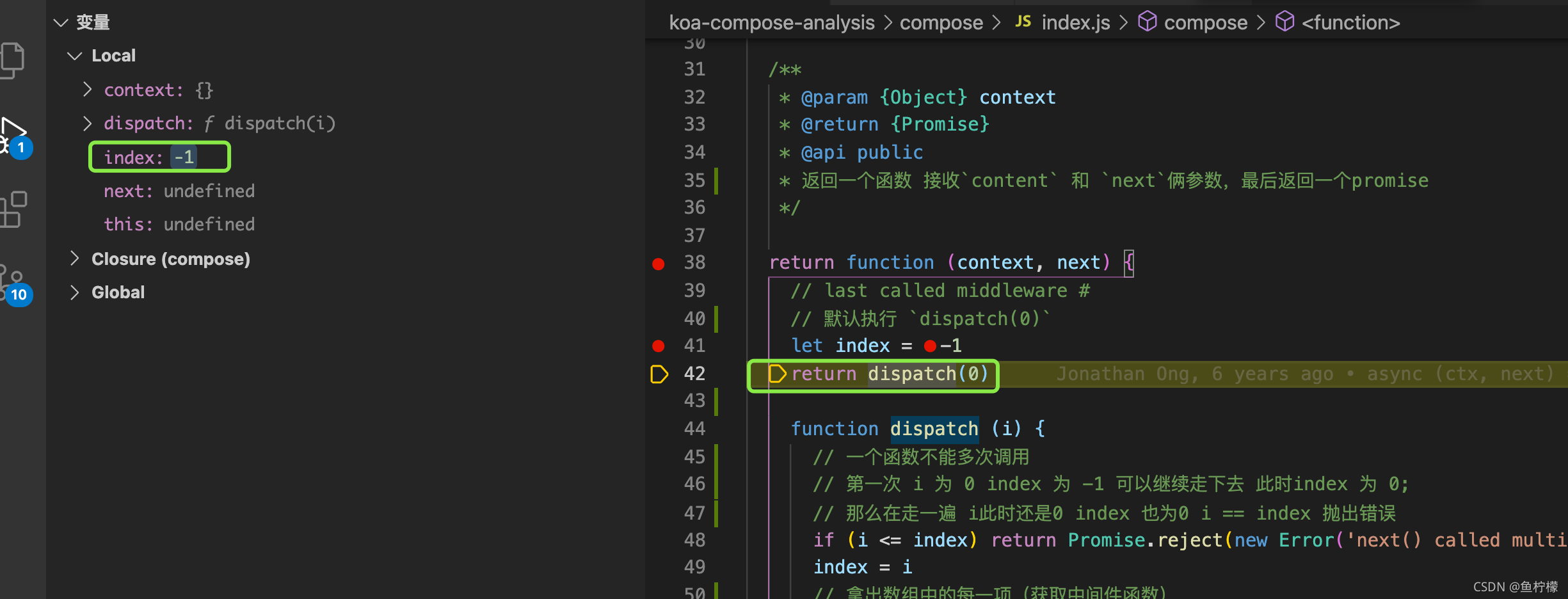Open the compose folder breadcrumb
This screenshot has width=1568, height=599.
pyautogui.click(x=941, y=23)
